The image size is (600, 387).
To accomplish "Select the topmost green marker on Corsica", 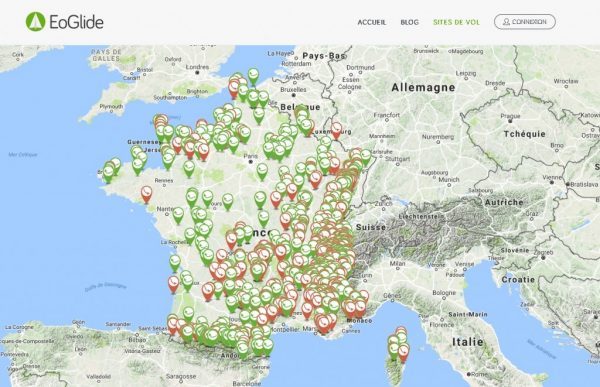I will (401, 337).
